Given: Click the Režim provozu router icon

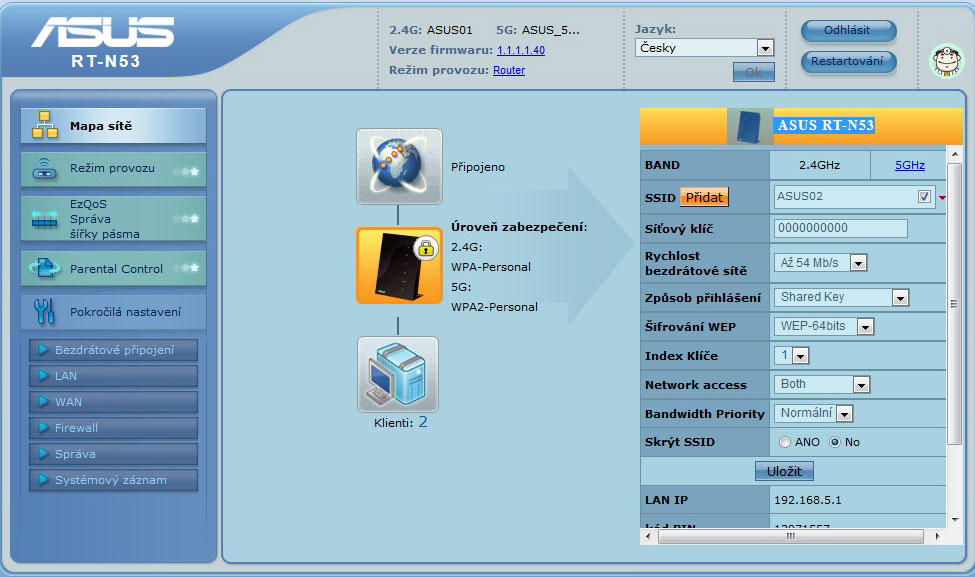Looking at the screenshot, I should tap(44, 168).
